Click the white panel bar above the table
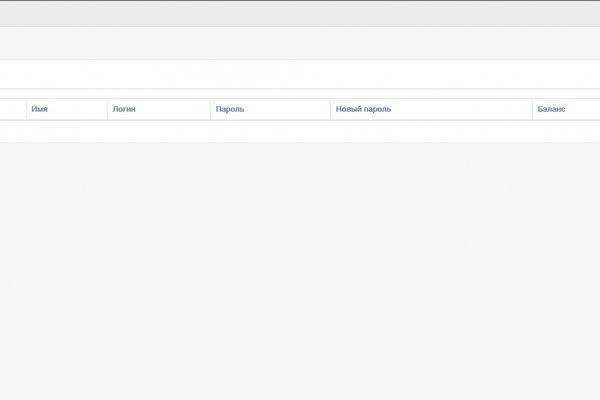The height and width of the screenshot is (400, 600). point(300,75)
